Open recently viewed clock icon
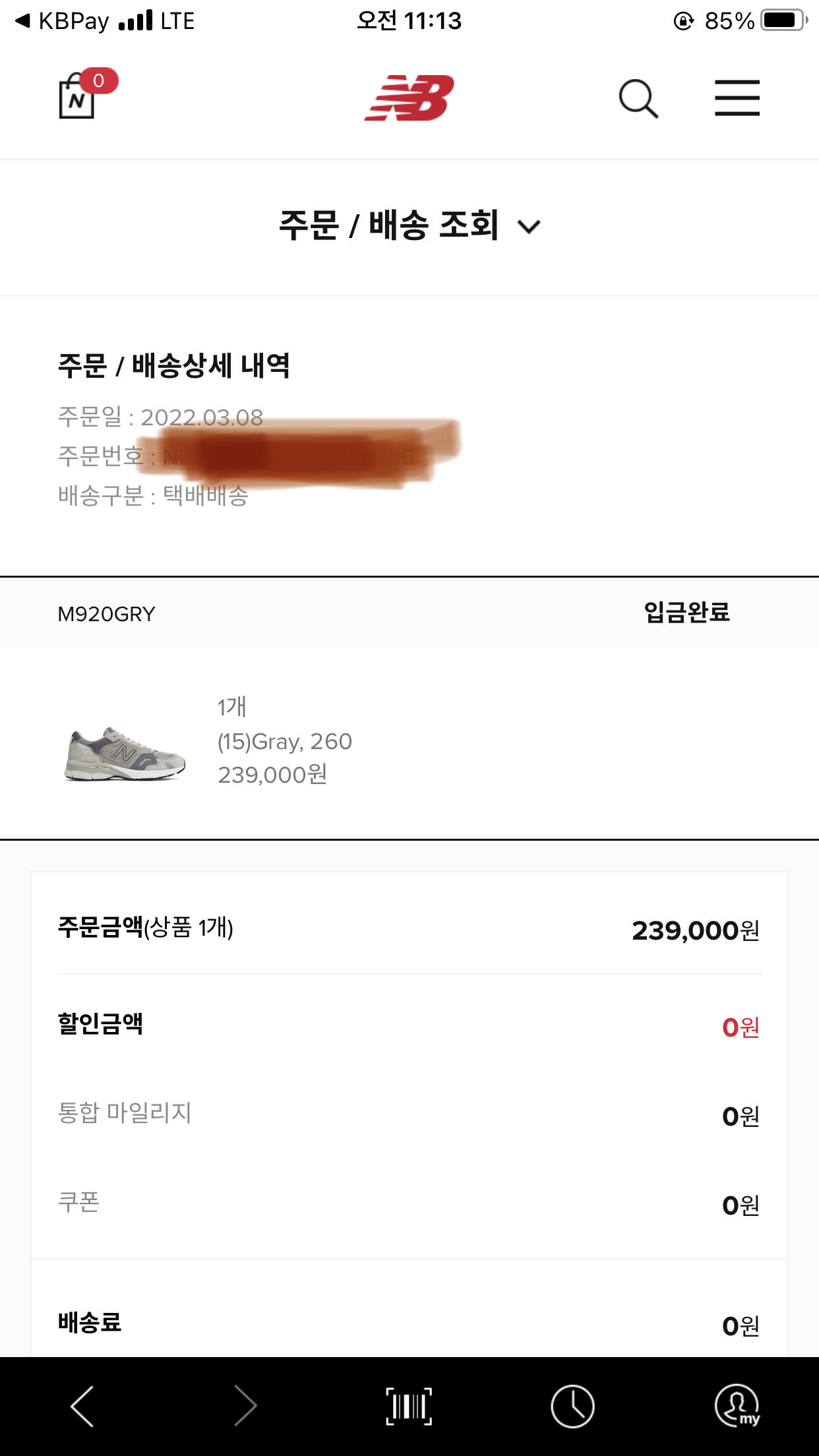The height and width of the screenshot is (1456, 819). pos(572,1406)
